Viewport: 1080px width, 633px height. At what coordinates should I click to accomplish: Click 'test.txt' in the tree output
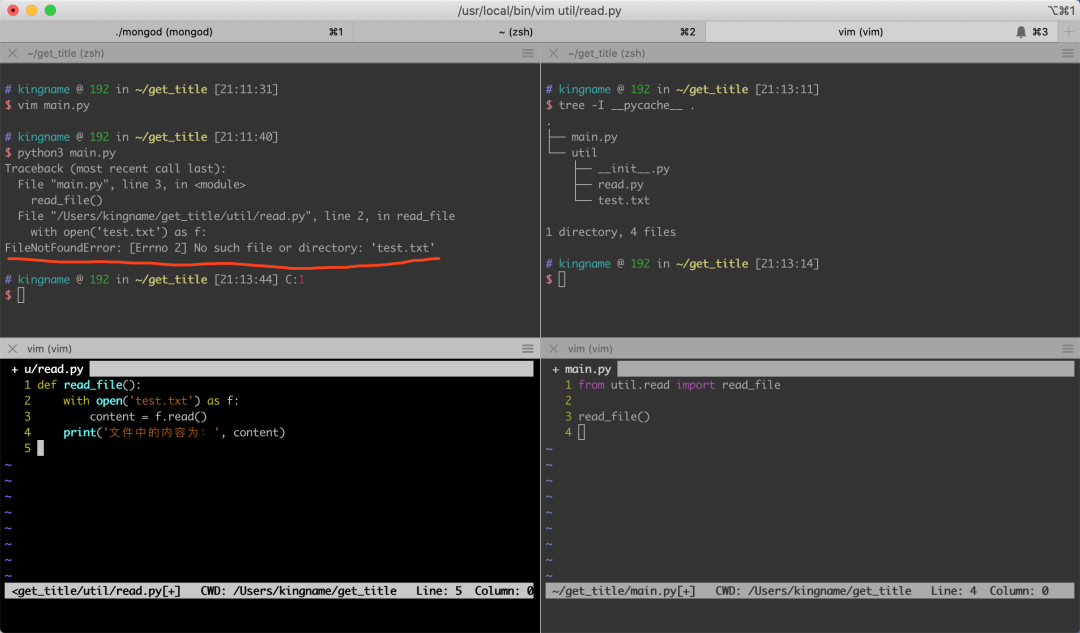click(623, 200)
